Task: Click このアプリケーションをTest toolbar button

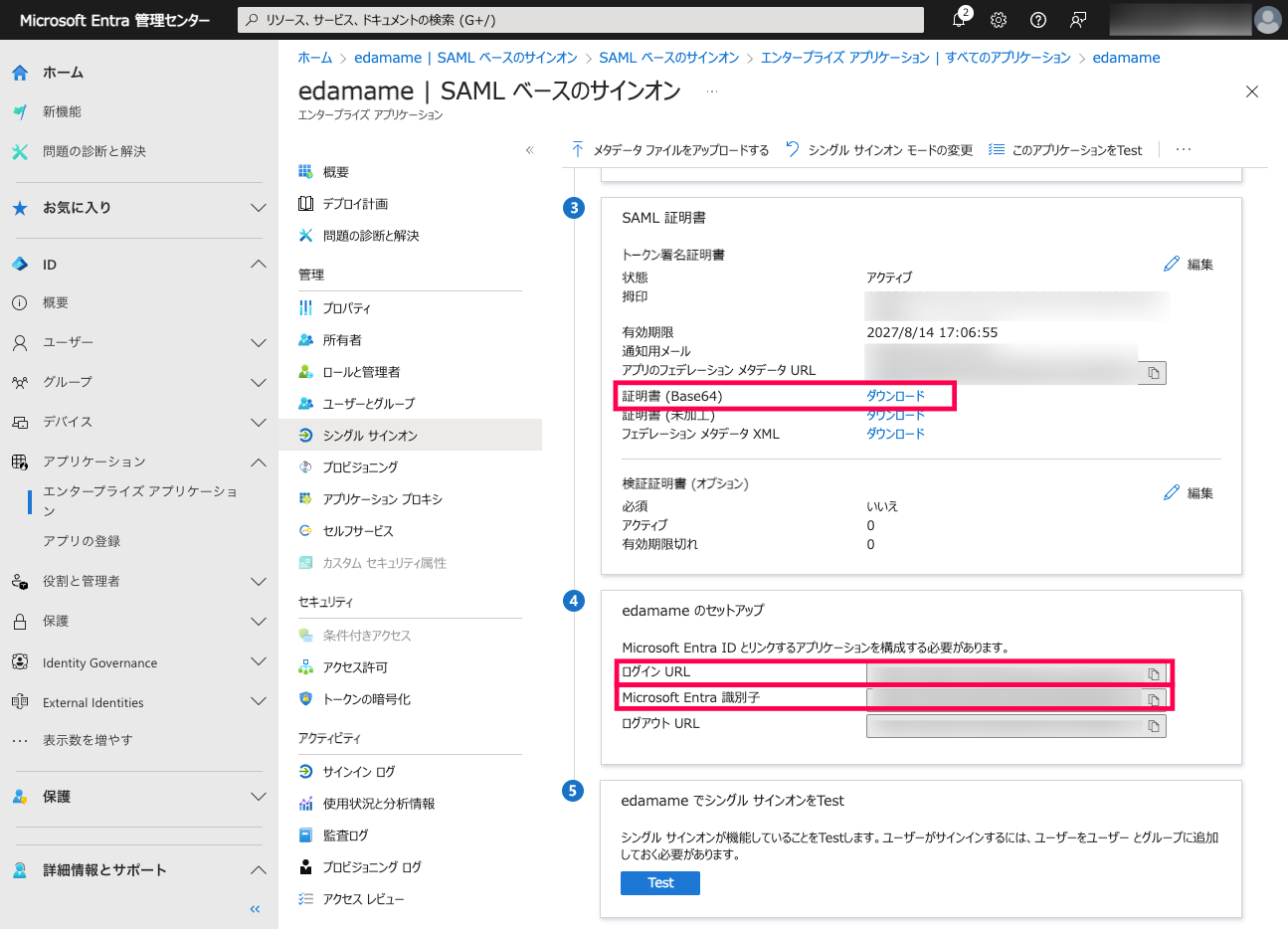Action: [x=1066, y=150]
